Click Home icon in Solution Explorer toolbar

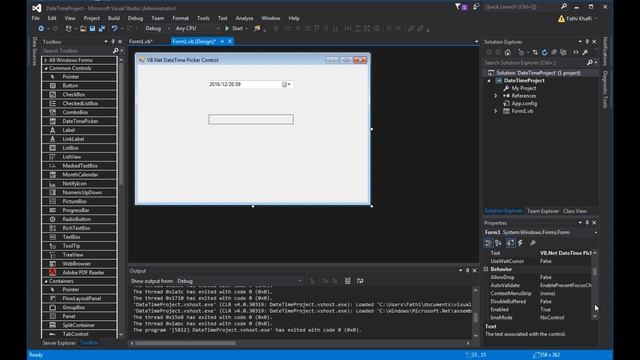click(x=507, y=52)
